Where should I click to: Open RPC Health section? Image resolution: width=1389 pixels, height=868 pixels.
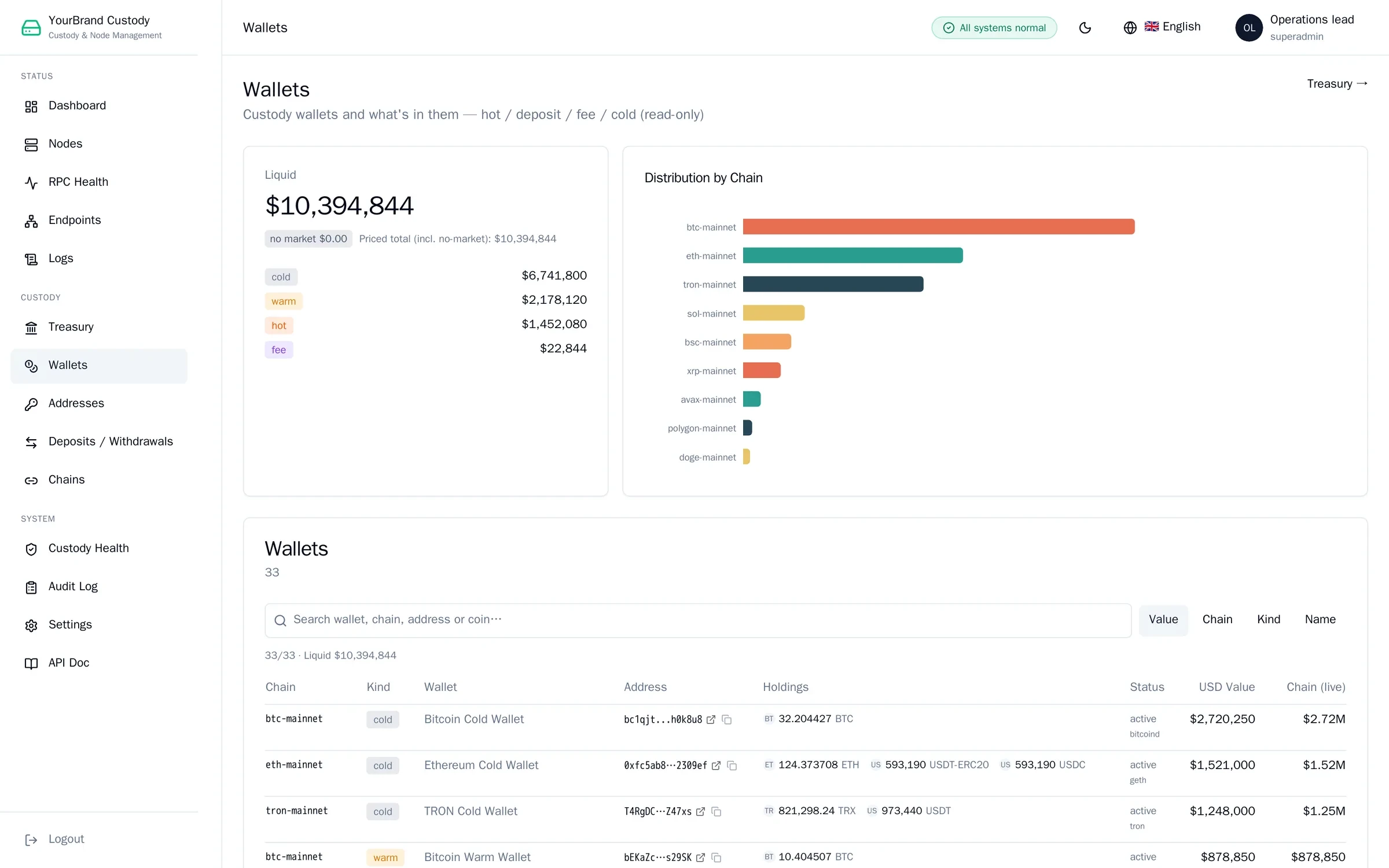point(99,182)
